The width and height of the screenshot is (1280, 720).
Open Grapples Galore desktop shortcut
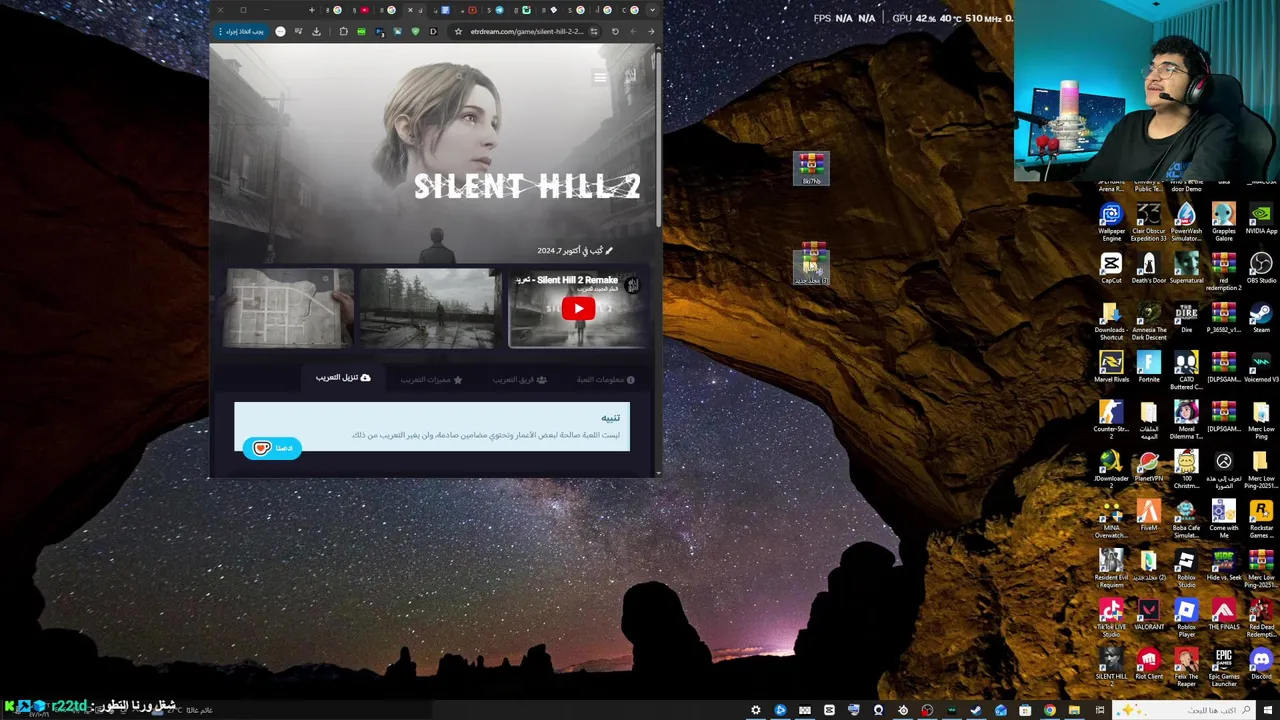point(1224,222)
